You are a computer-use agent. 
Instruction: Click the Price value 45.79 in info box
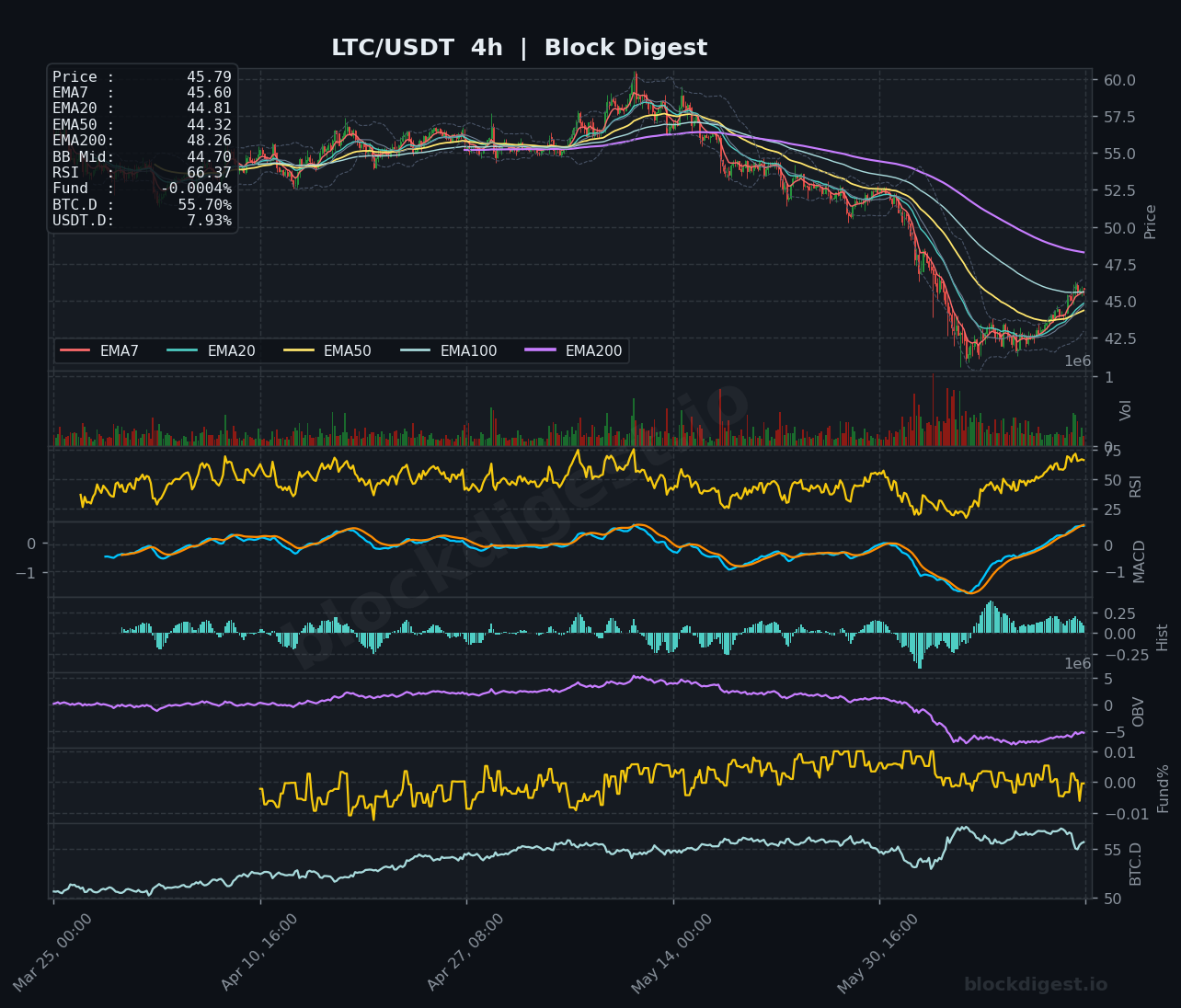209,77
